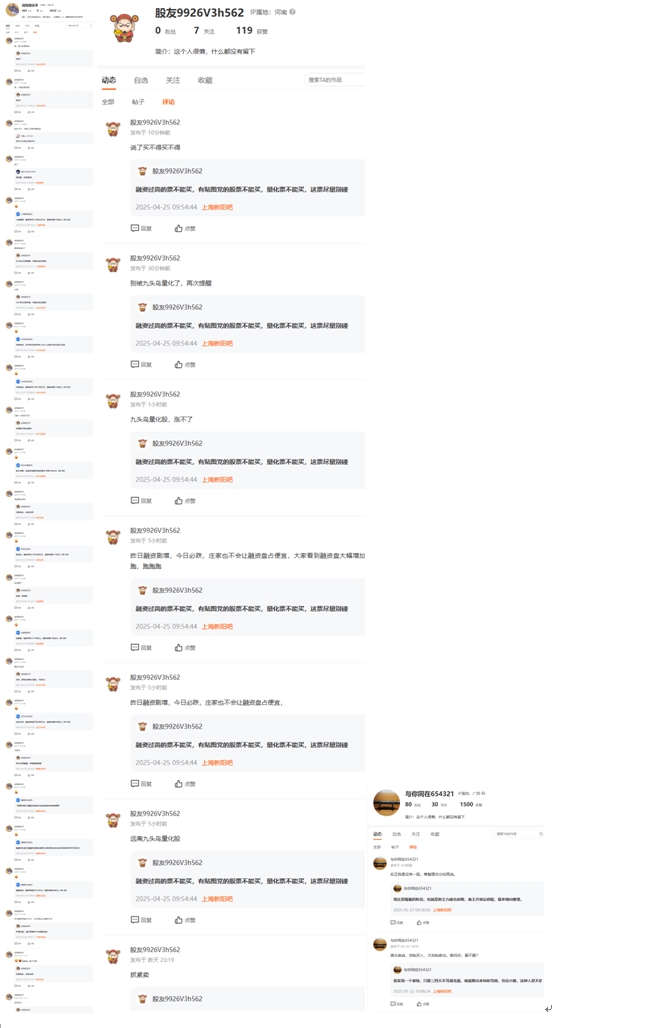This screenshot has height=1028, width=672.
Task: Open the 收藏 tab in 股友9926V3h562's profile
Action: pos(205,80)
